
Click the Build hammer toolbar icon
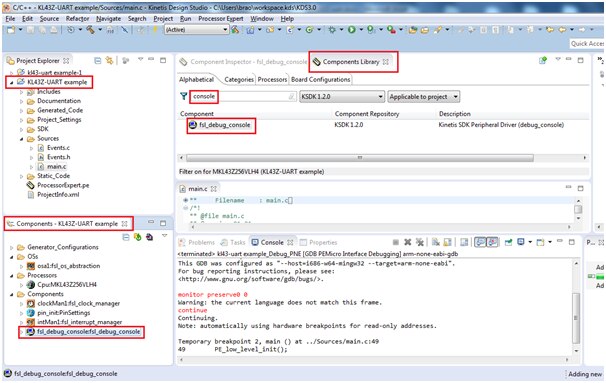pyautogui.click(x=90, y=30)
